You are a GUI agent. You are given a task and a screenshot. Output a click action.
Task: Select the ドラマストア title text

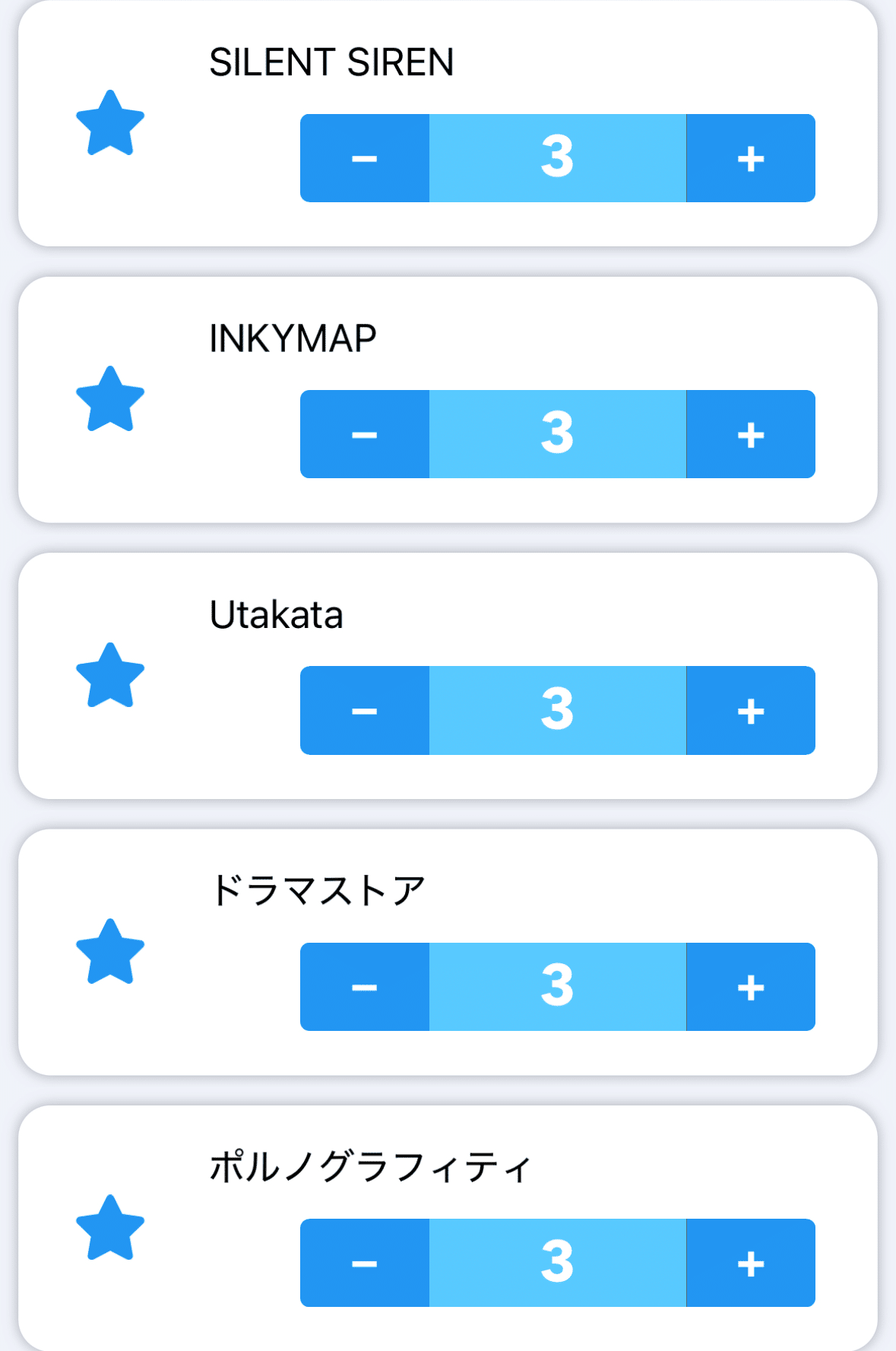317,891
